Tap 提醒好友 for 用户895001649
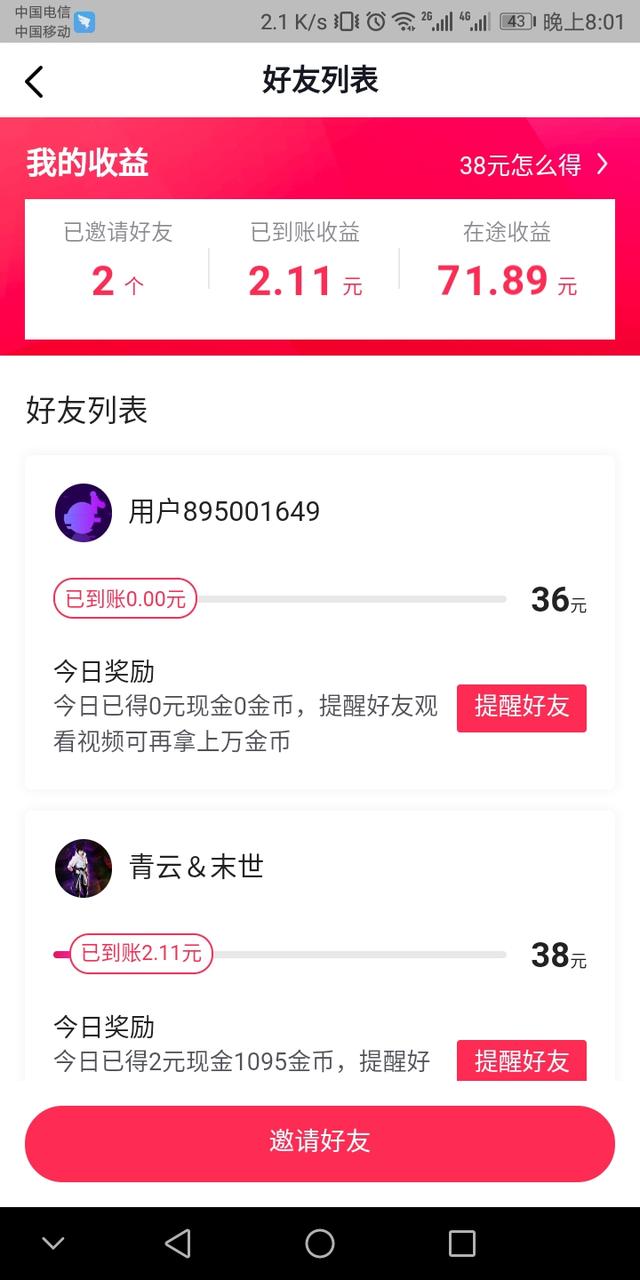The width and height of the screenshot is (640, 1280). click(x=521, y=707)
